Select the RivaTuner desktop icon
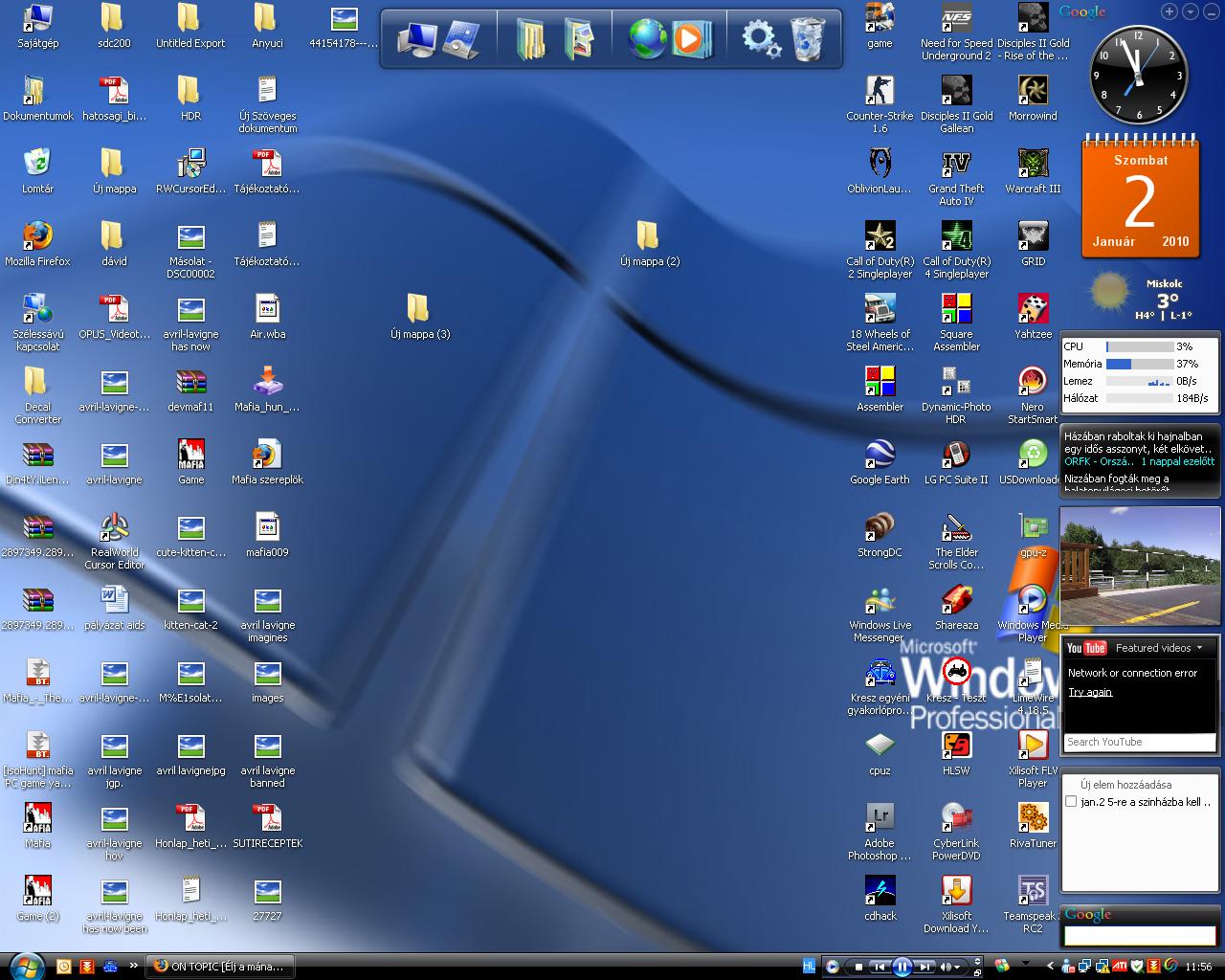Image resolution: width=1225 pixels, height=980 pixels. tap(1033, 827)
